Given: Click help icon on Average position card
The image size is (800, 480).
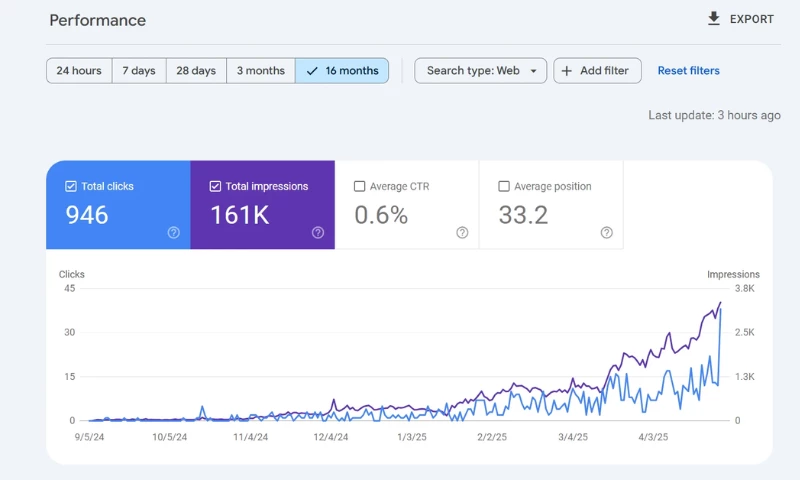Looking at the screenshot, I should click(x=606, y=232).
